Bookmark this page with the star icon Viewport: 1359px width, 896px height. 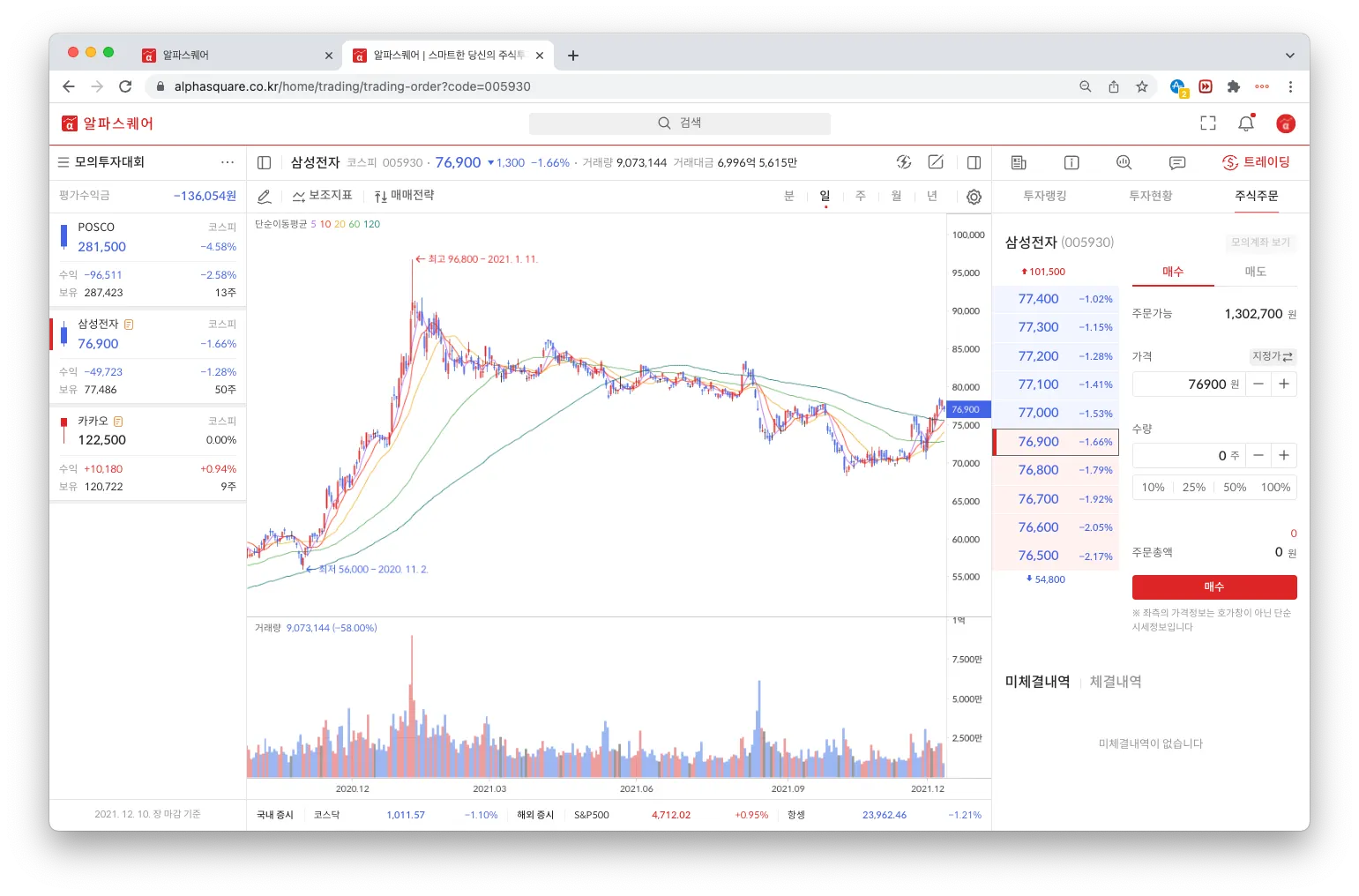[1142, 86]
